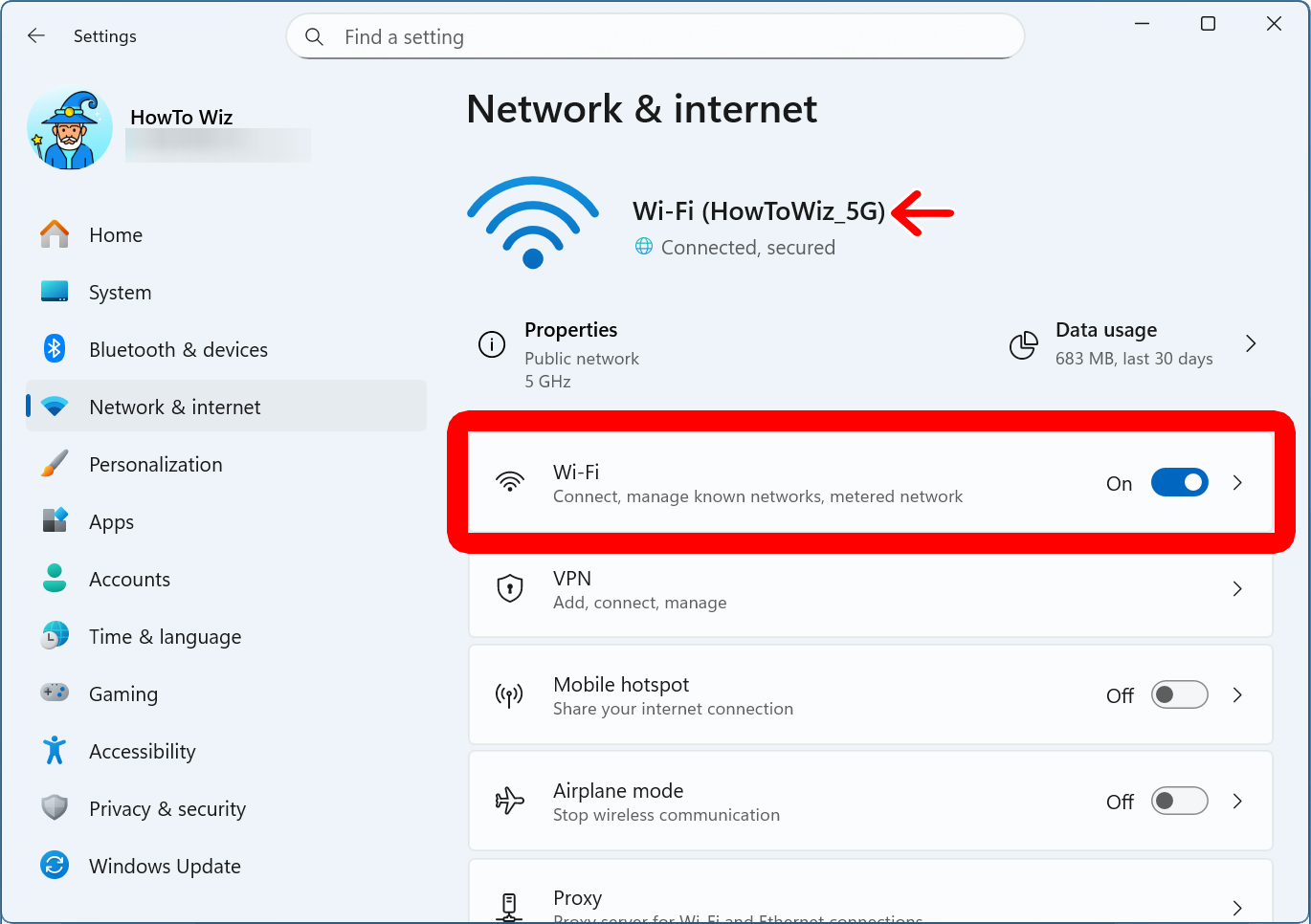This screenshot has width=1311, height=924.
Task: Open the Apps settings page
Action: [111, 522]
